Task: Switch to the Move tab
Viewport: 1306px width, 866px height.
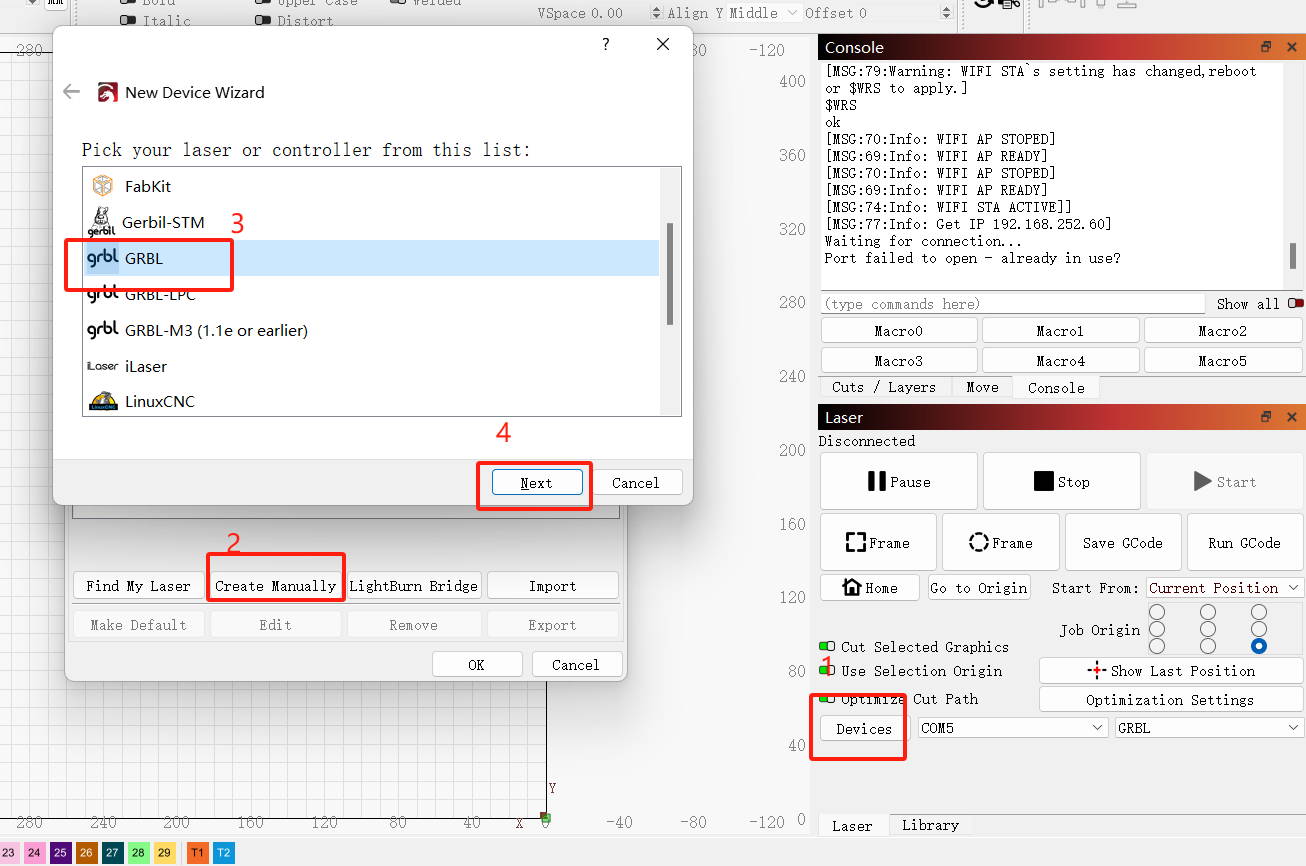Action: 981,387
